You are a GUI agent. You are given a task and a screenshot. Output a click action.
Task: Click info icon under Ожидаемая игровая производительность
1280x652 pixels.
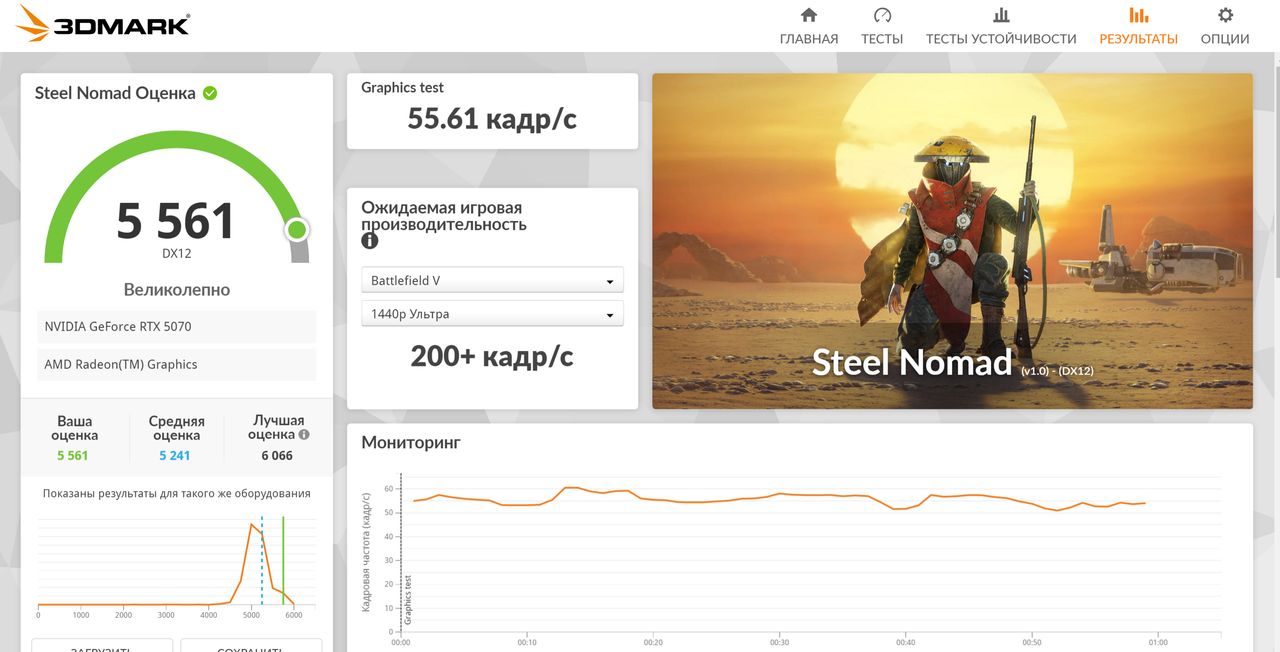coord(370,241)
